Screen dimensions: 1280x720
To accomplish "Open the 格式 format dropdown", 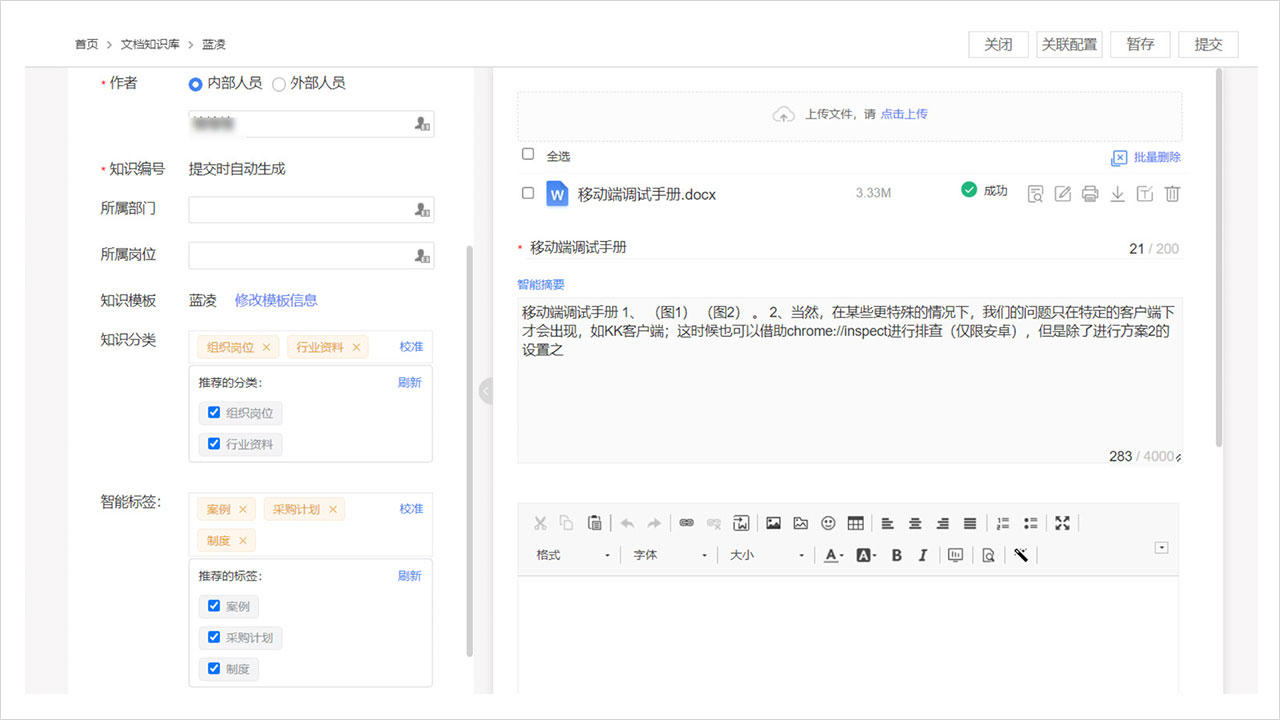I will pos(572,555).
